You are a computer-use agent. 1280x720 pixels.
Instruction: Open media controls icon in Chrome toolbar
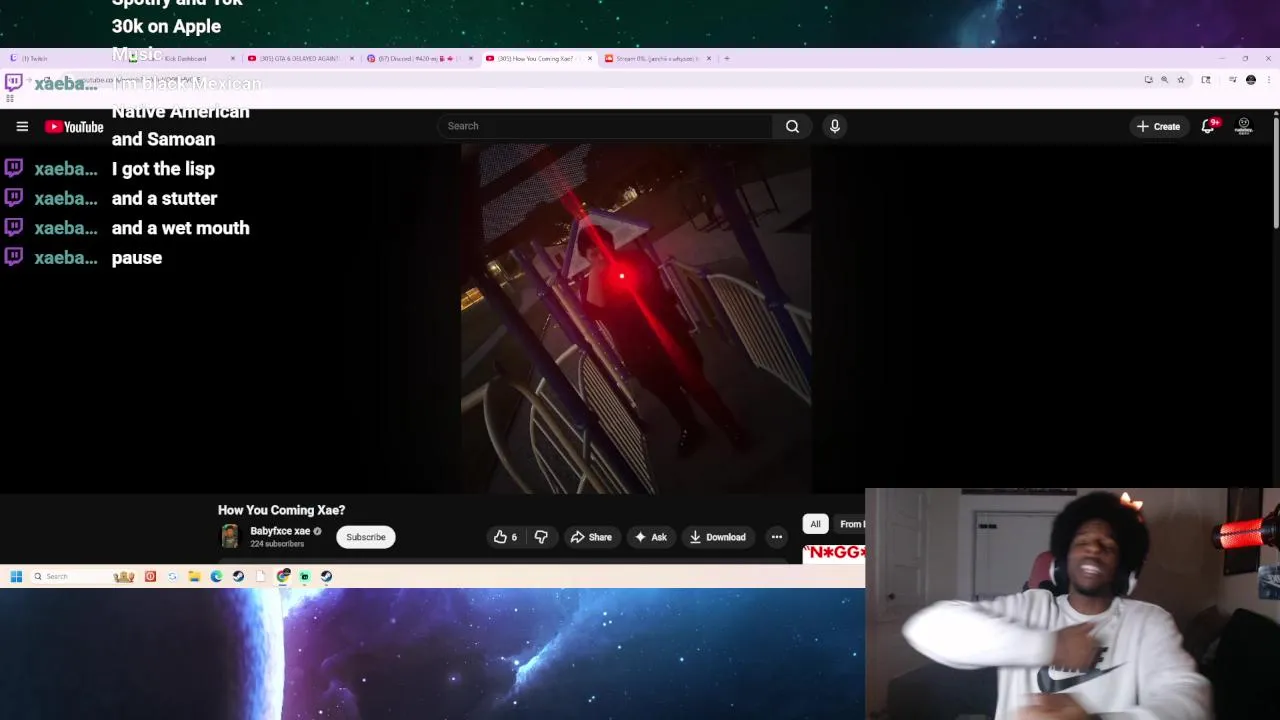(1233, 80)
